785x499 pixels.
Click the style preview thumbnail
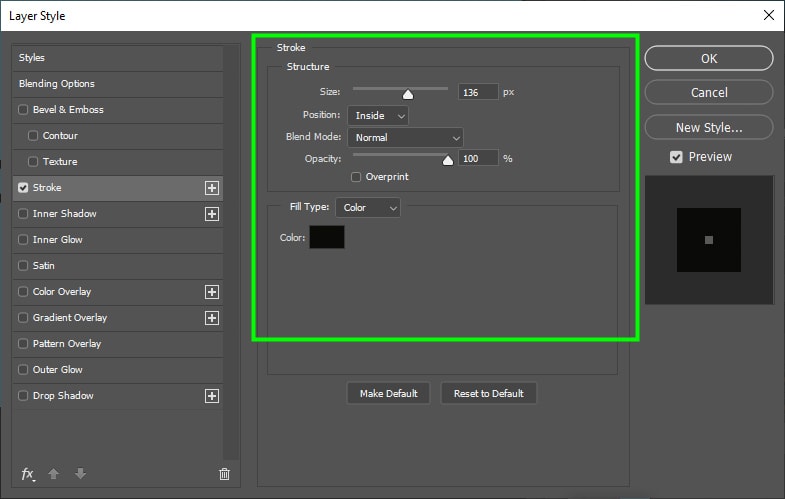(709, 240)
